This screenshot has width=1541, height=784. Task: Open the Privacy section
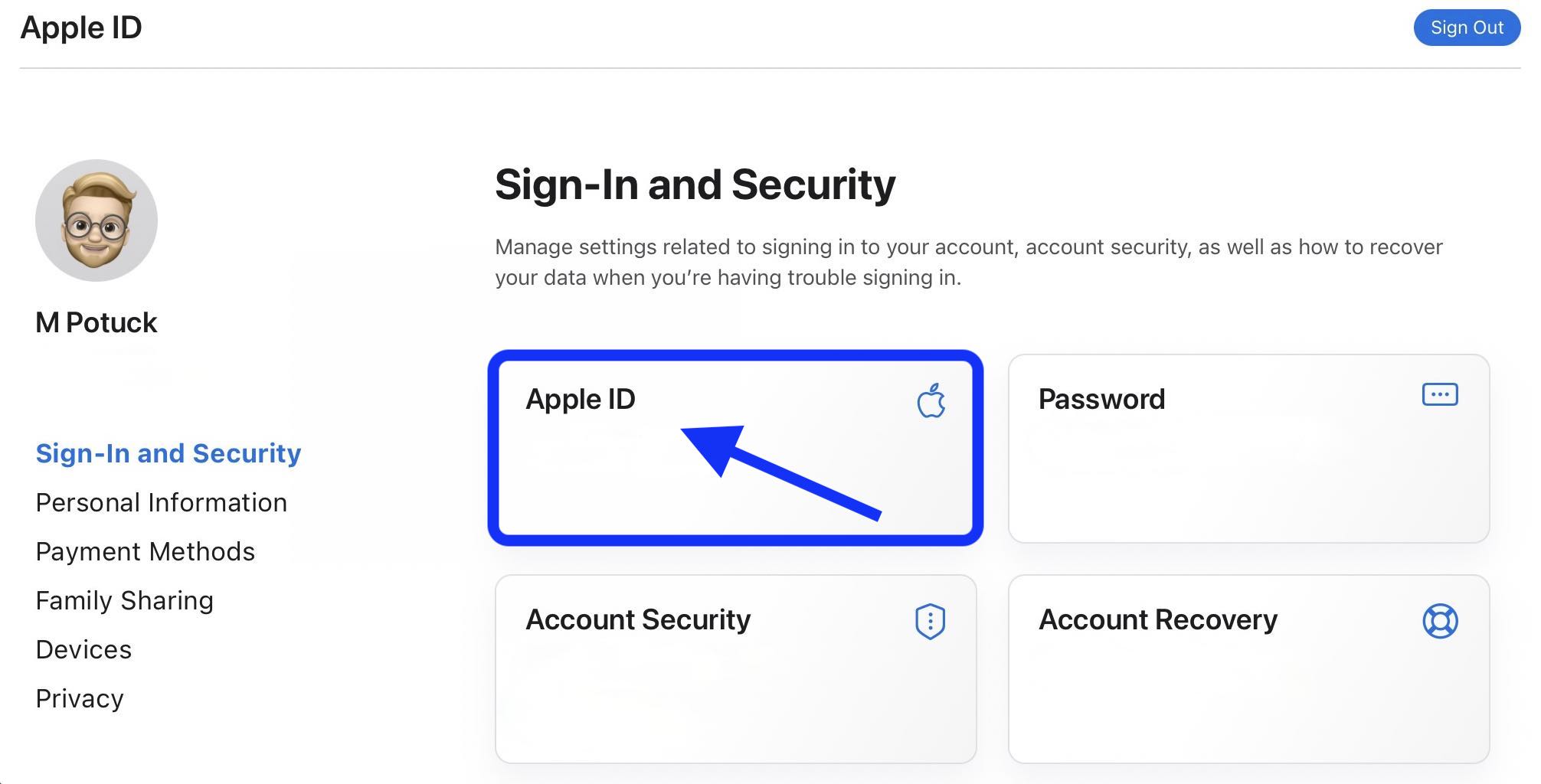pos(80,698)
